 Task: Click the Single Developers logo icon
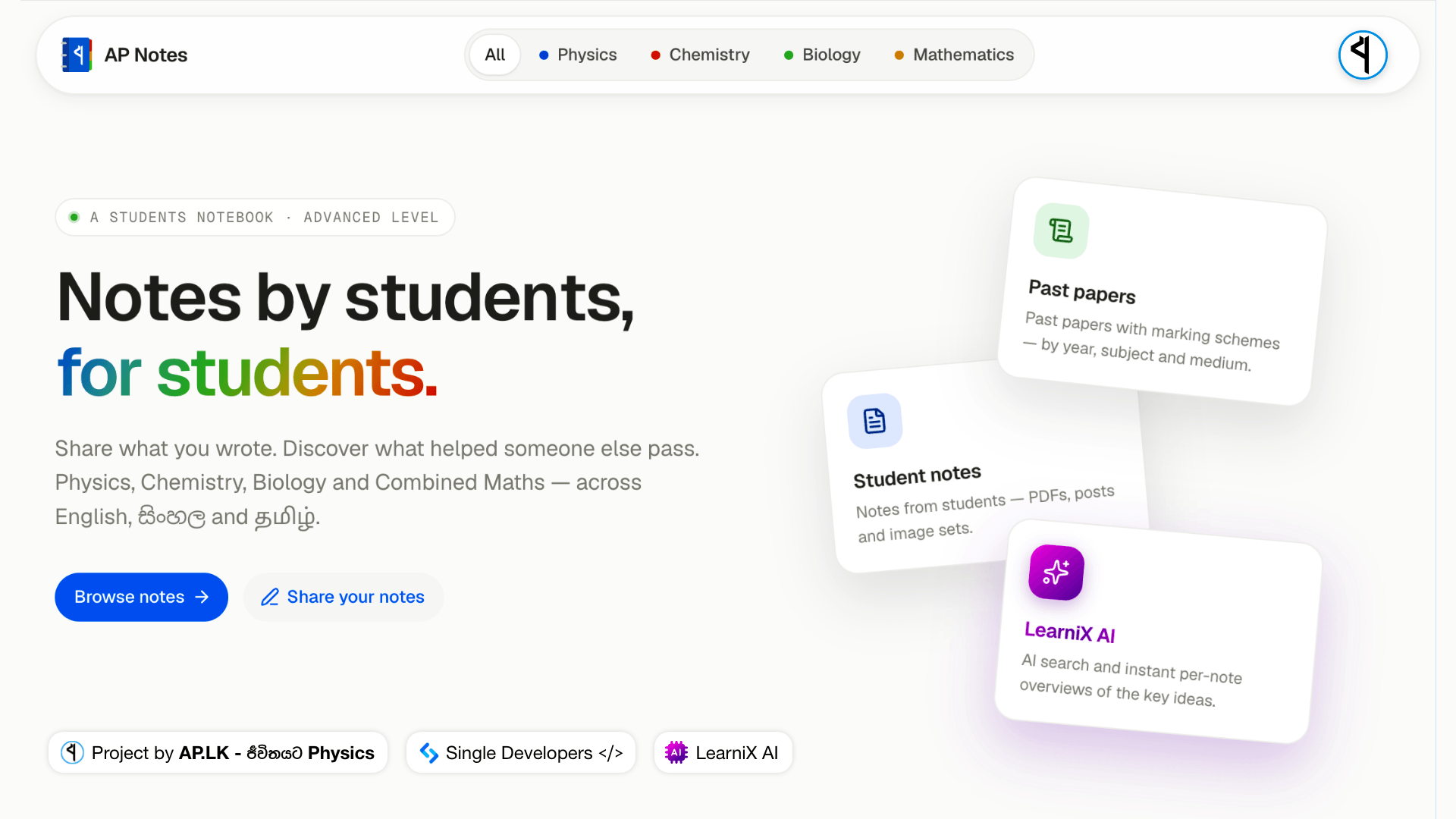pyautogui.click(x=429, y=752)
